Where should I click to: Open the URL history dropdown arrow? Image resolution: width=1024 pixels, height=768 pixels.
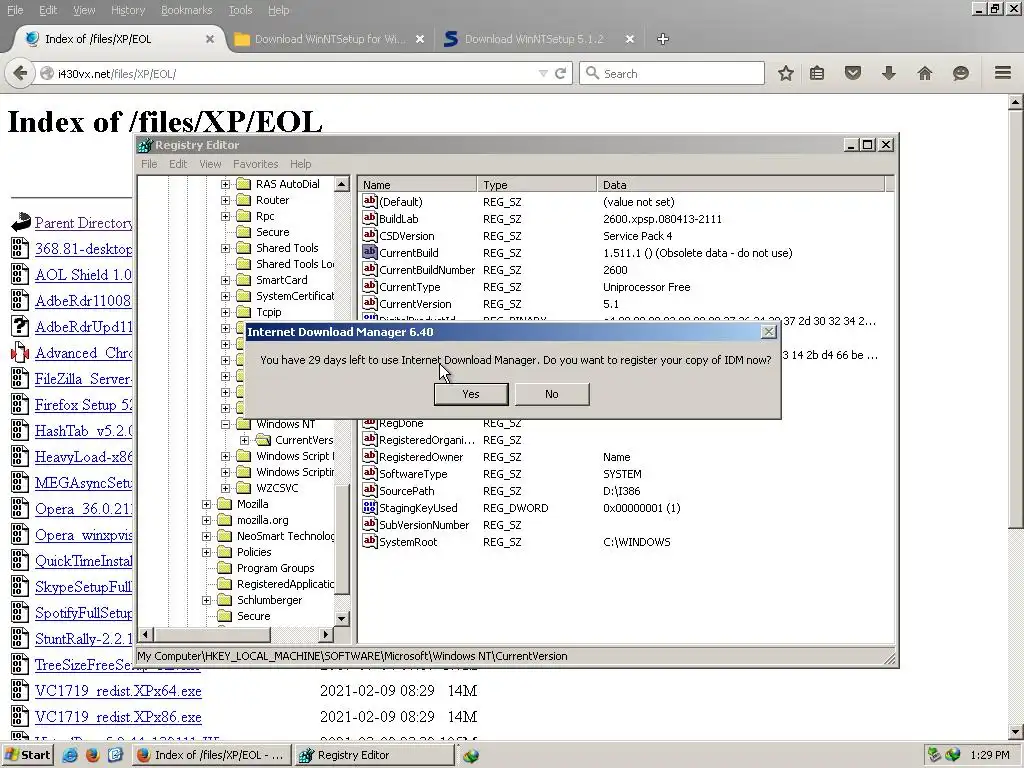543,74
